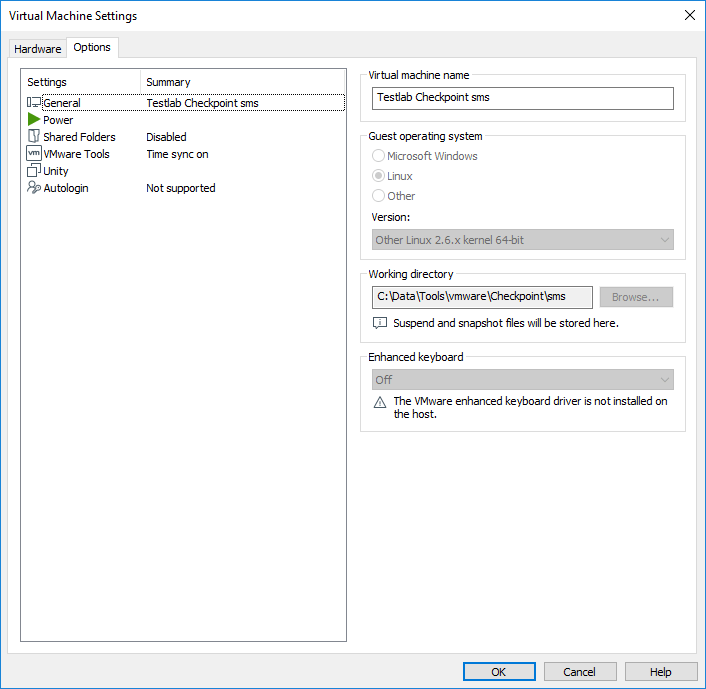Click the info icon beside snapshot files note
This screenshot has height=689, width=706.
point(380,323)
